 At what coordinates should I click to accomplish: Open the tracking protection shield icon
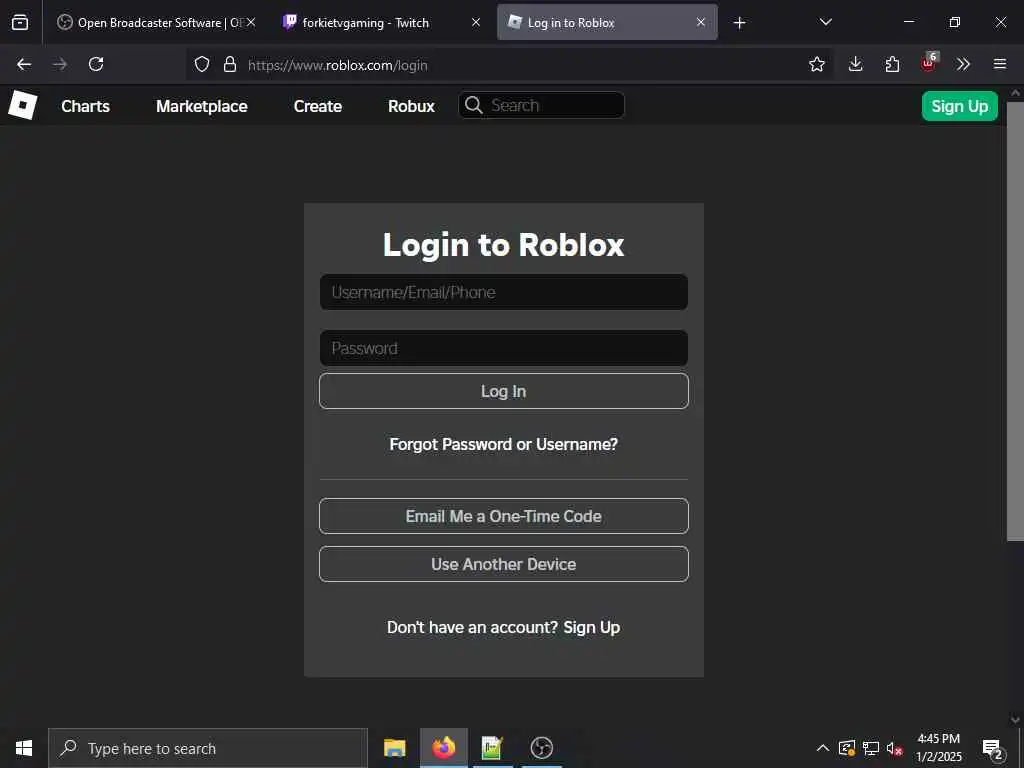tap(202, 64)
